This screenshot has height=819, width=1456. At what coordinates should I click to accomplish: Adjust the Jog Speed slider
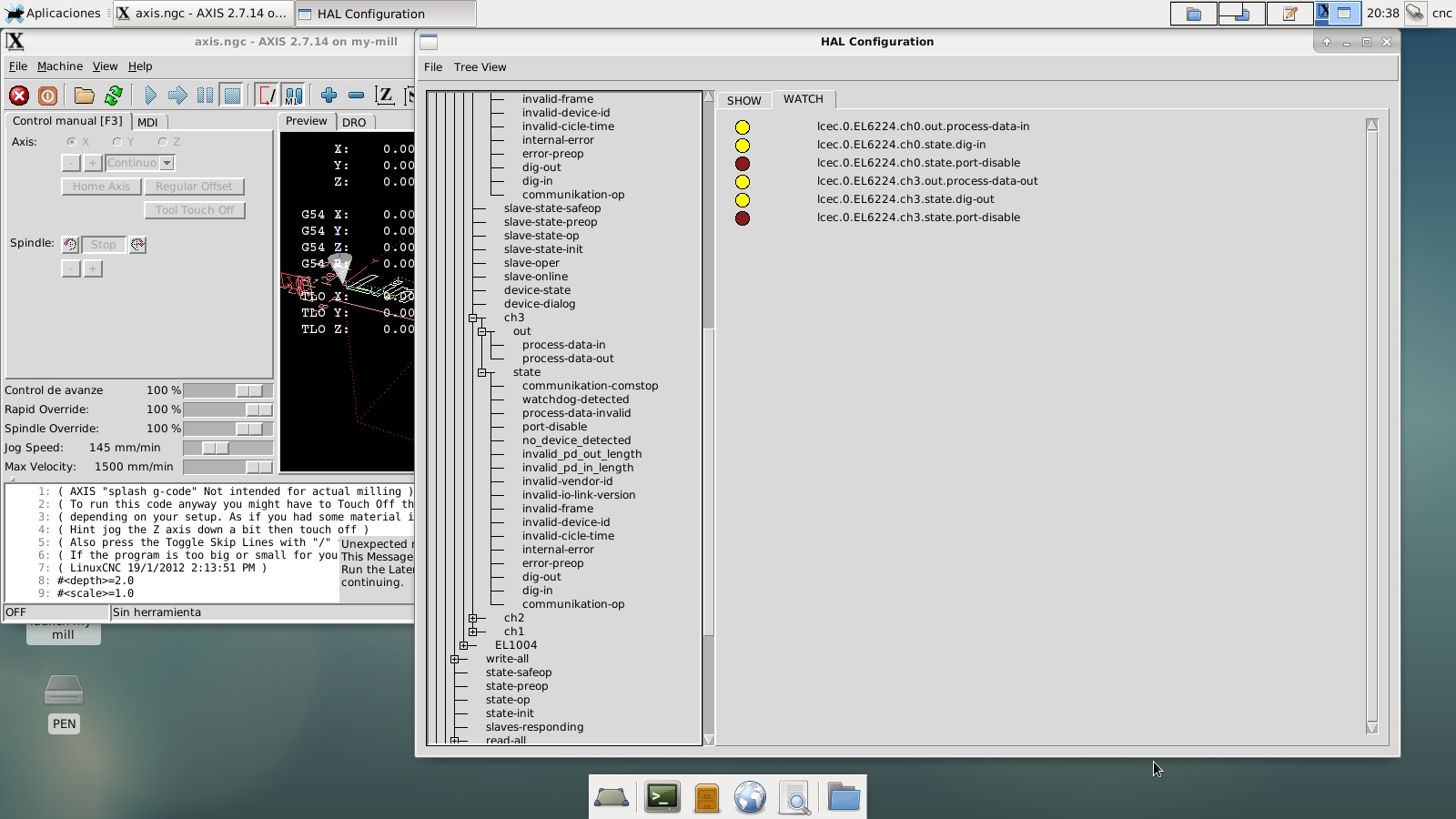(x=227, y=448)
